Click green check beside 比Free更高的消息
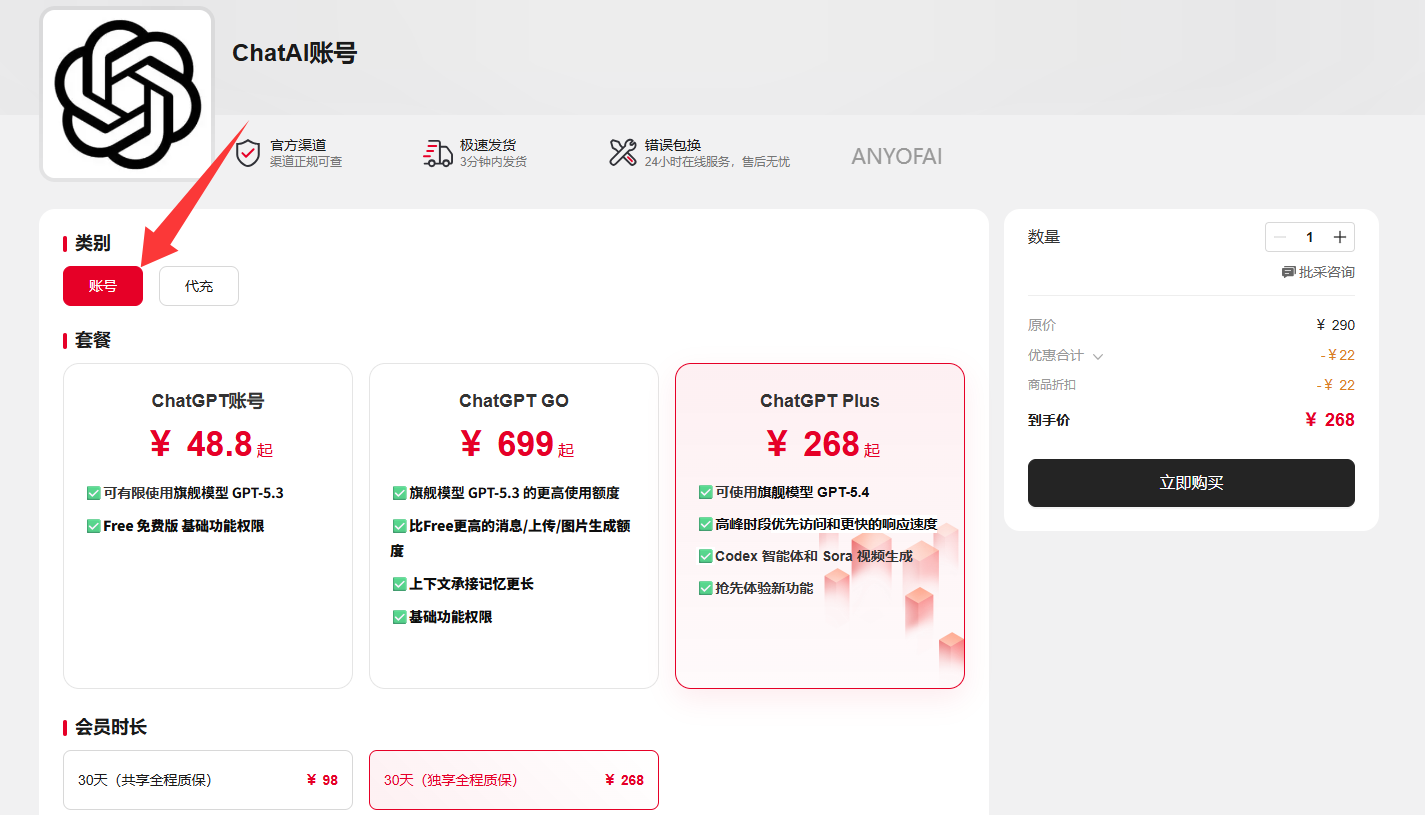Image resolution: width=1425 pixels, height=815 pixels. click(x=400, y=526)
